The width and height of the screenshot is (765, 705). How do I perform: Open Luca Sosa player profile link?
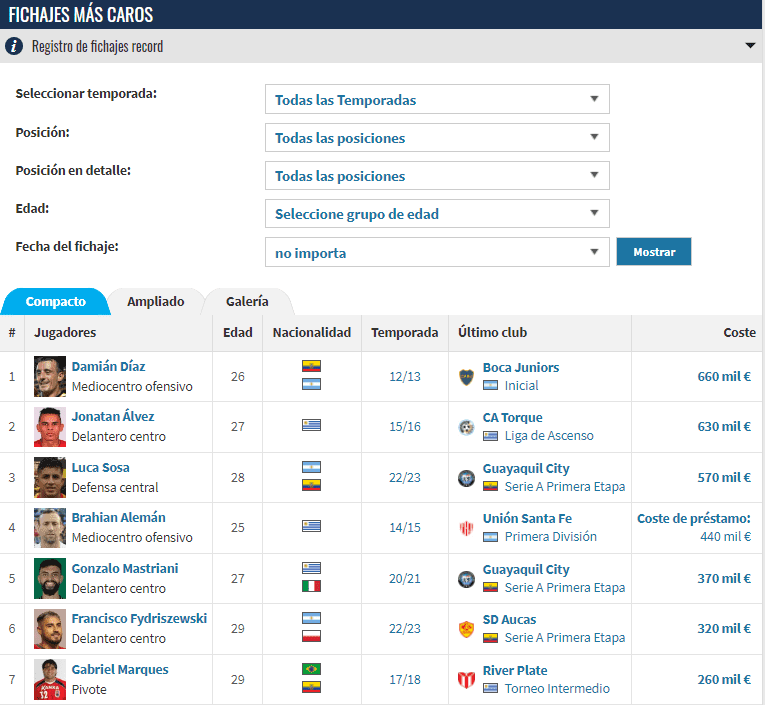point(101,467)
